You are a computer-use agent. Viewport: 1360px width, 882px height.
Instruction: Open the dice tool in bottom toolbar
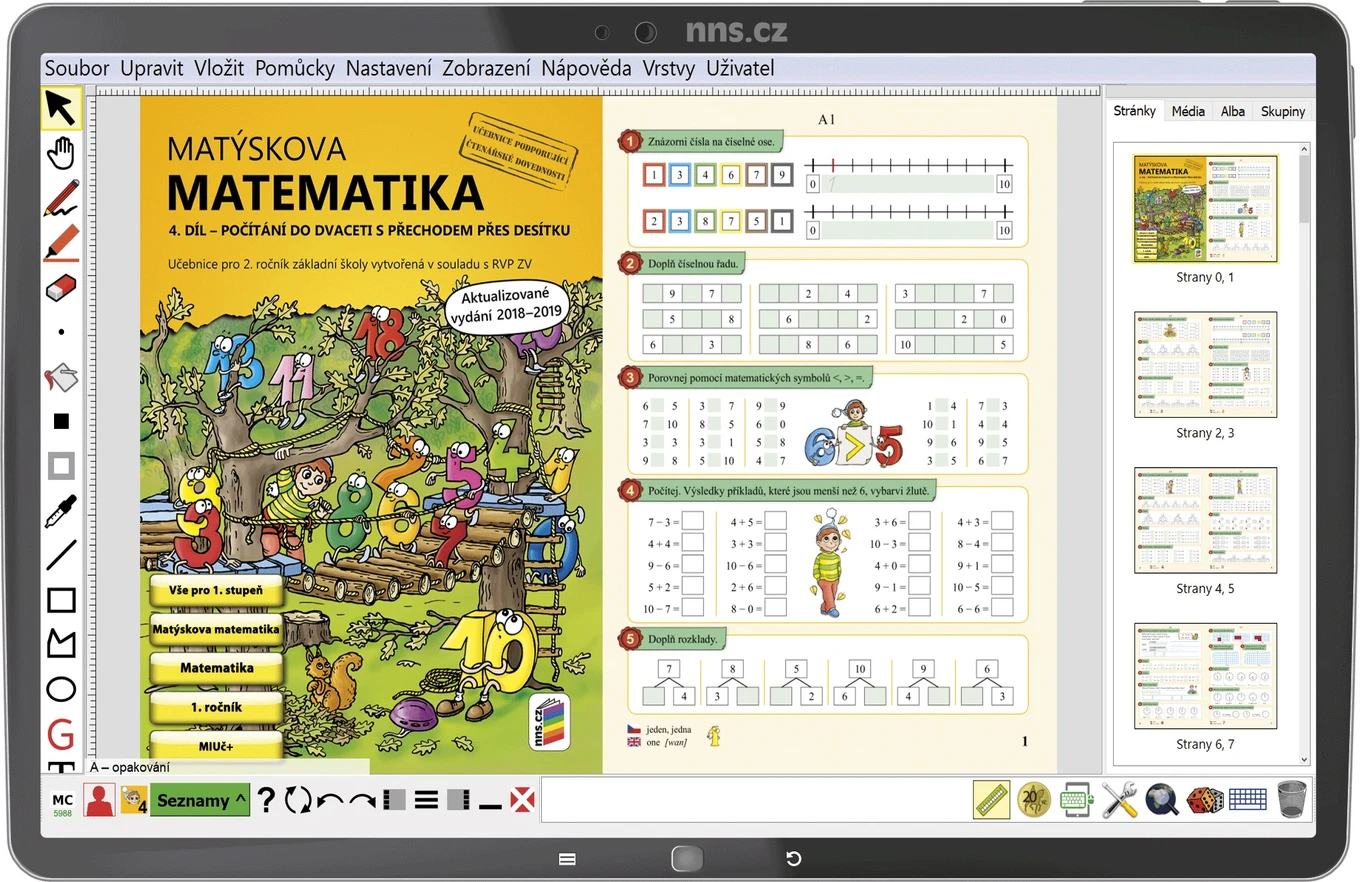1205,800
